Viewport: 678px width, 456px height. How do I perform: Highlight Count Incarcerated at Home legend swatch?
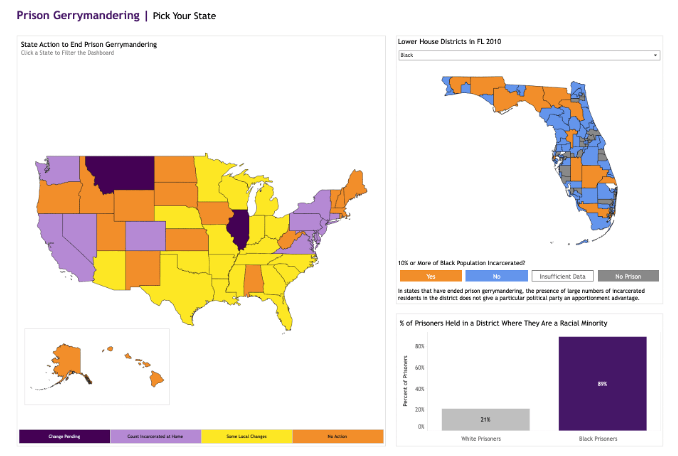tap(155, 437)
